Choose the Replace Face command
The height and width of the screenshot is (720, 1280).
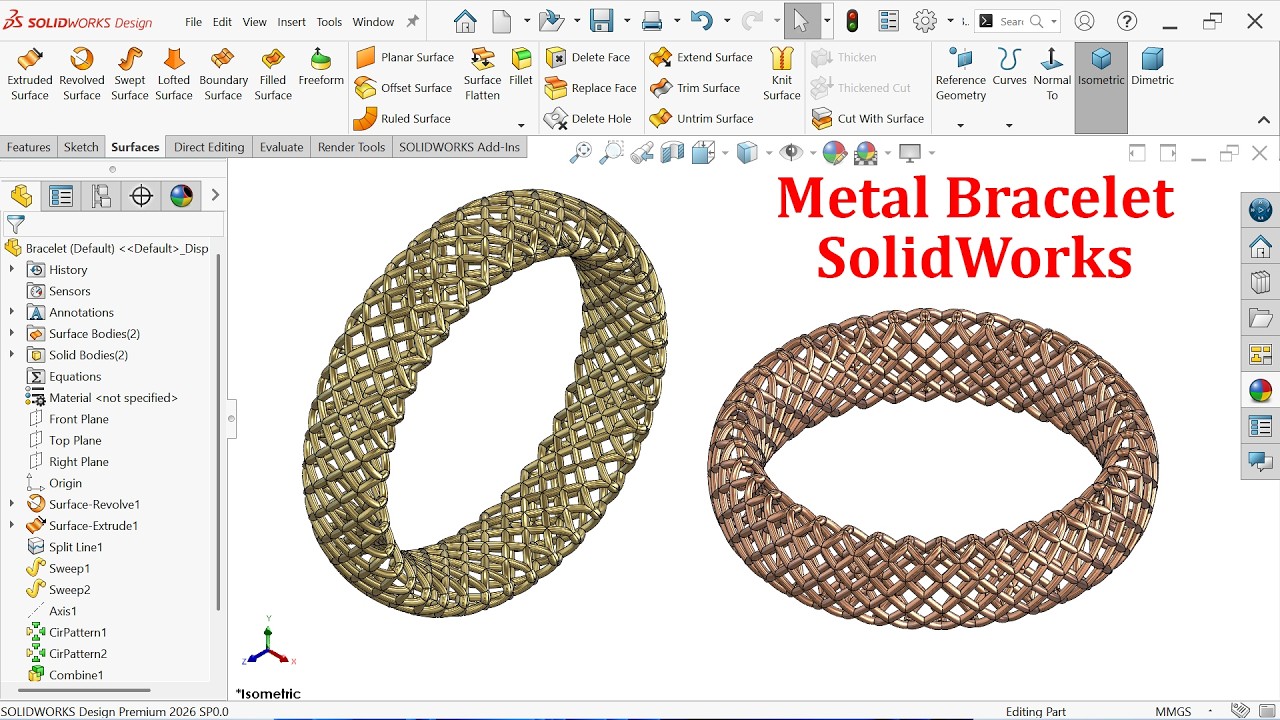point(591,88)
